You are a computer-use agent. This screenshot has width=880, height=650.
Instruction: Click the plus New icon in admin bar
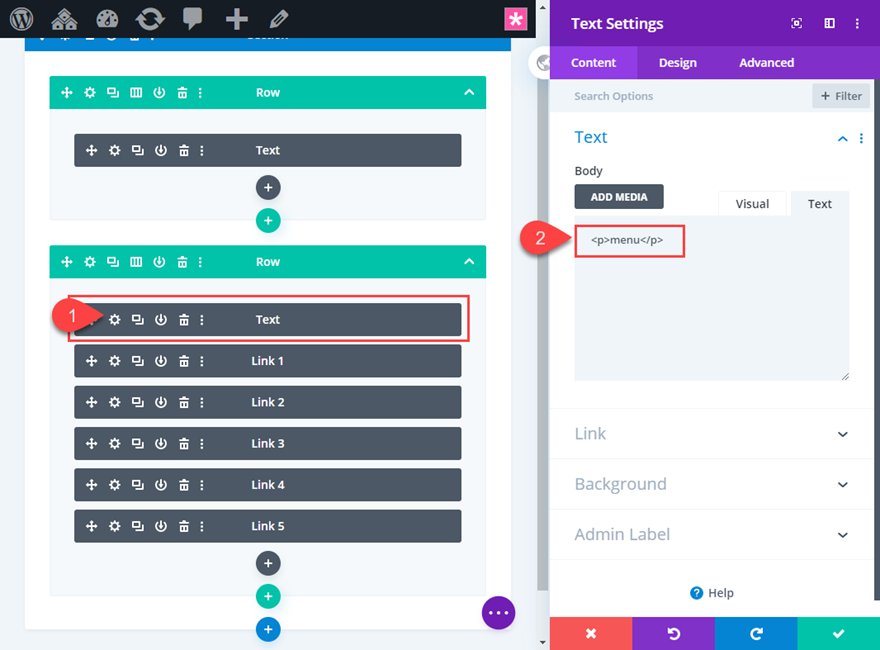coord(236,19)
